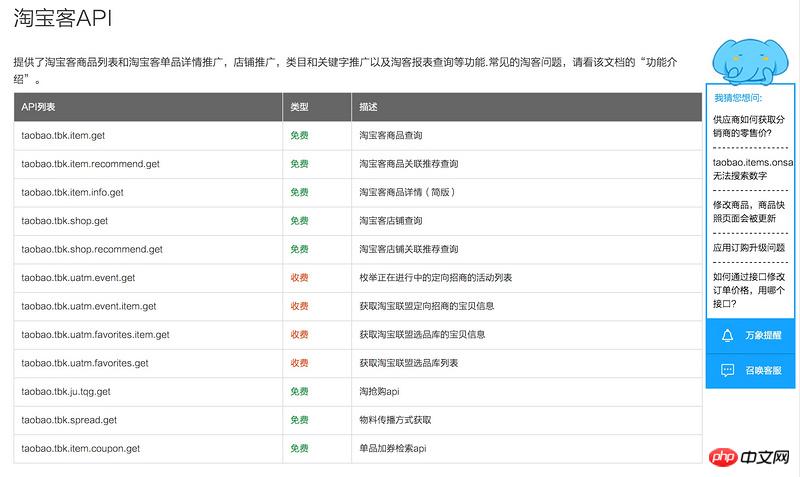The image size is (800, 477).
Task: Click the 淘宝客API page heading
Action: pos(62,18)
